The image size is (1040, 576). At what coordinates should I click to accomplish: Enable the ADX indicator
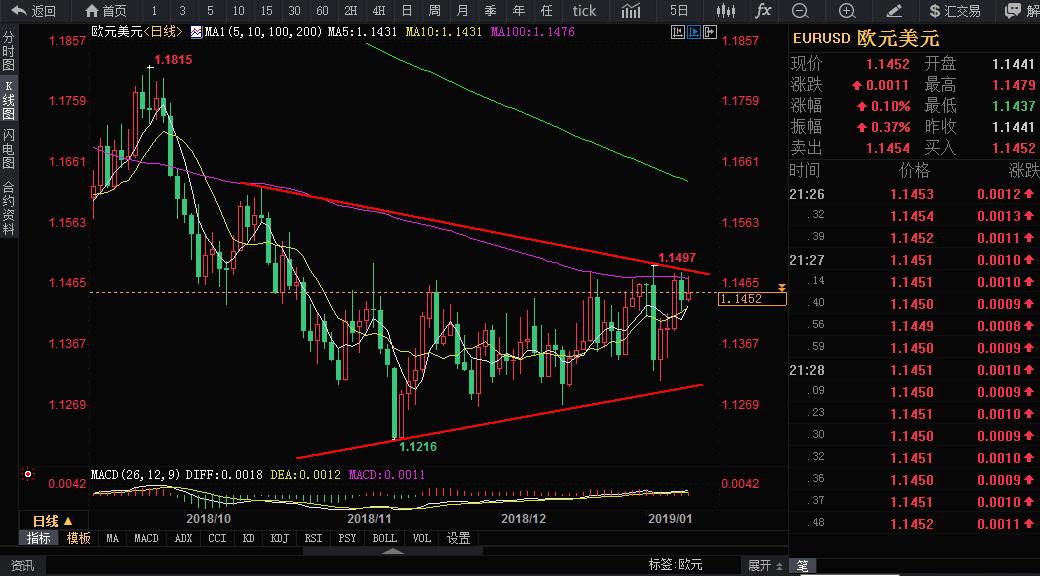point(184,538)
